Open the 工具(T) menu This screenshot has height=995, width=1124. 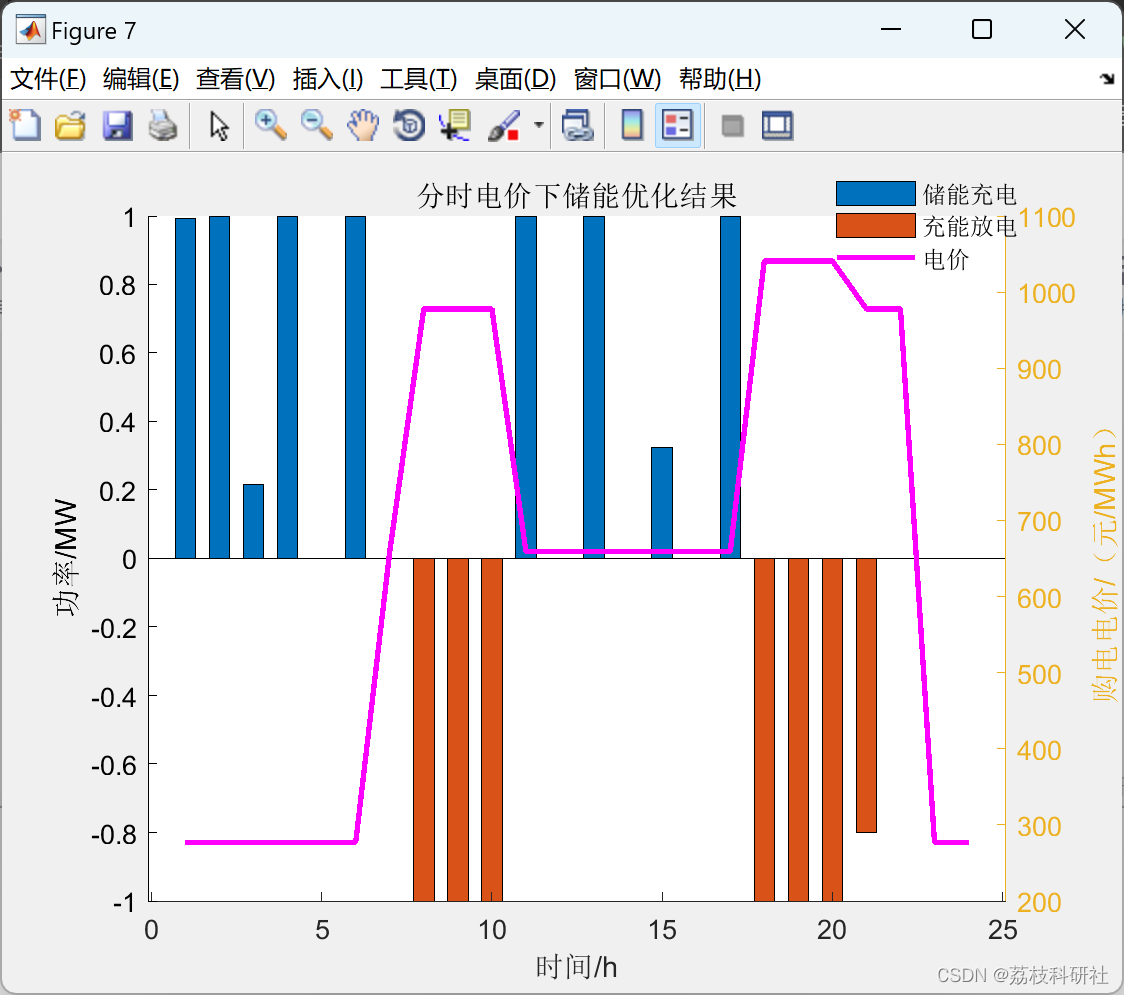pos(419,79)
